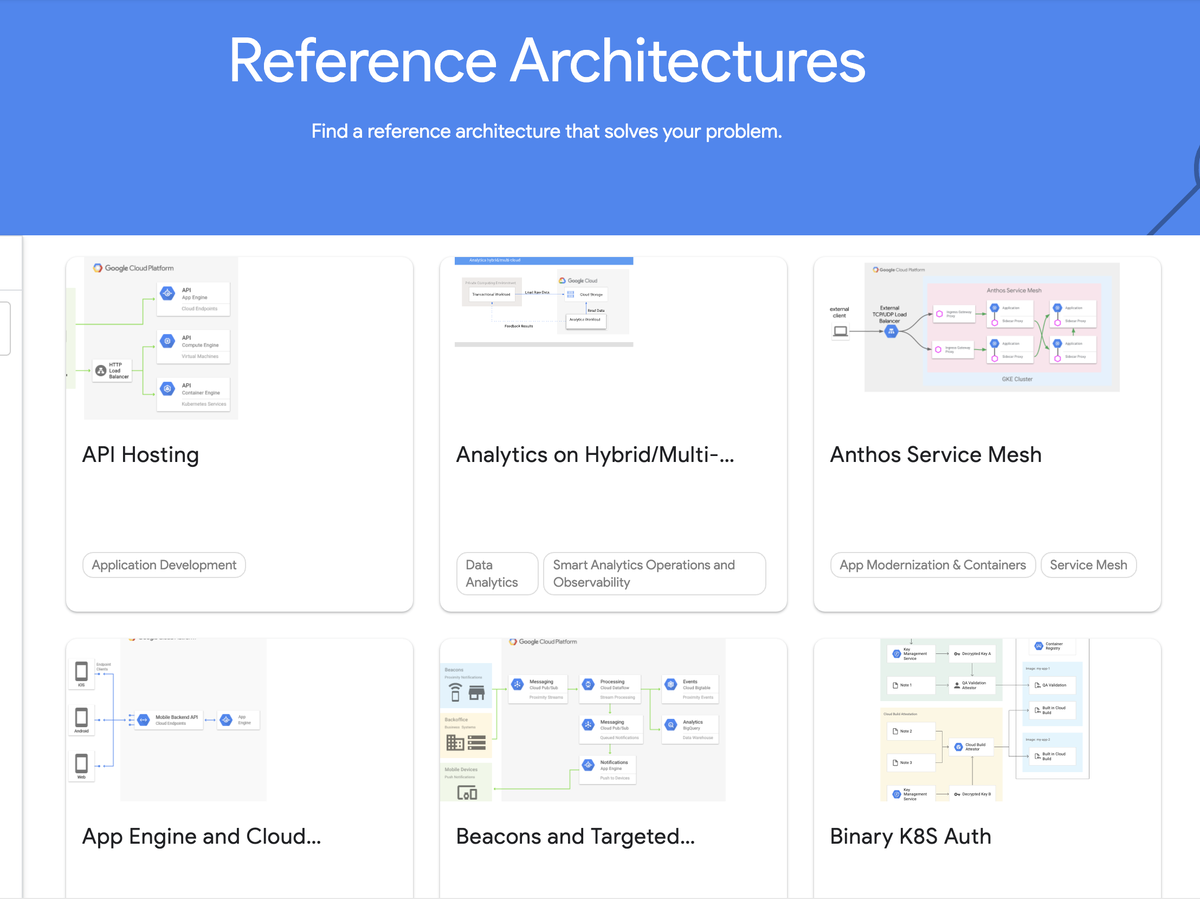Click the external client laptop icon in Anthos diagram
The height and width of the screenshot is (899, 1200).
(x=840, y=331)
